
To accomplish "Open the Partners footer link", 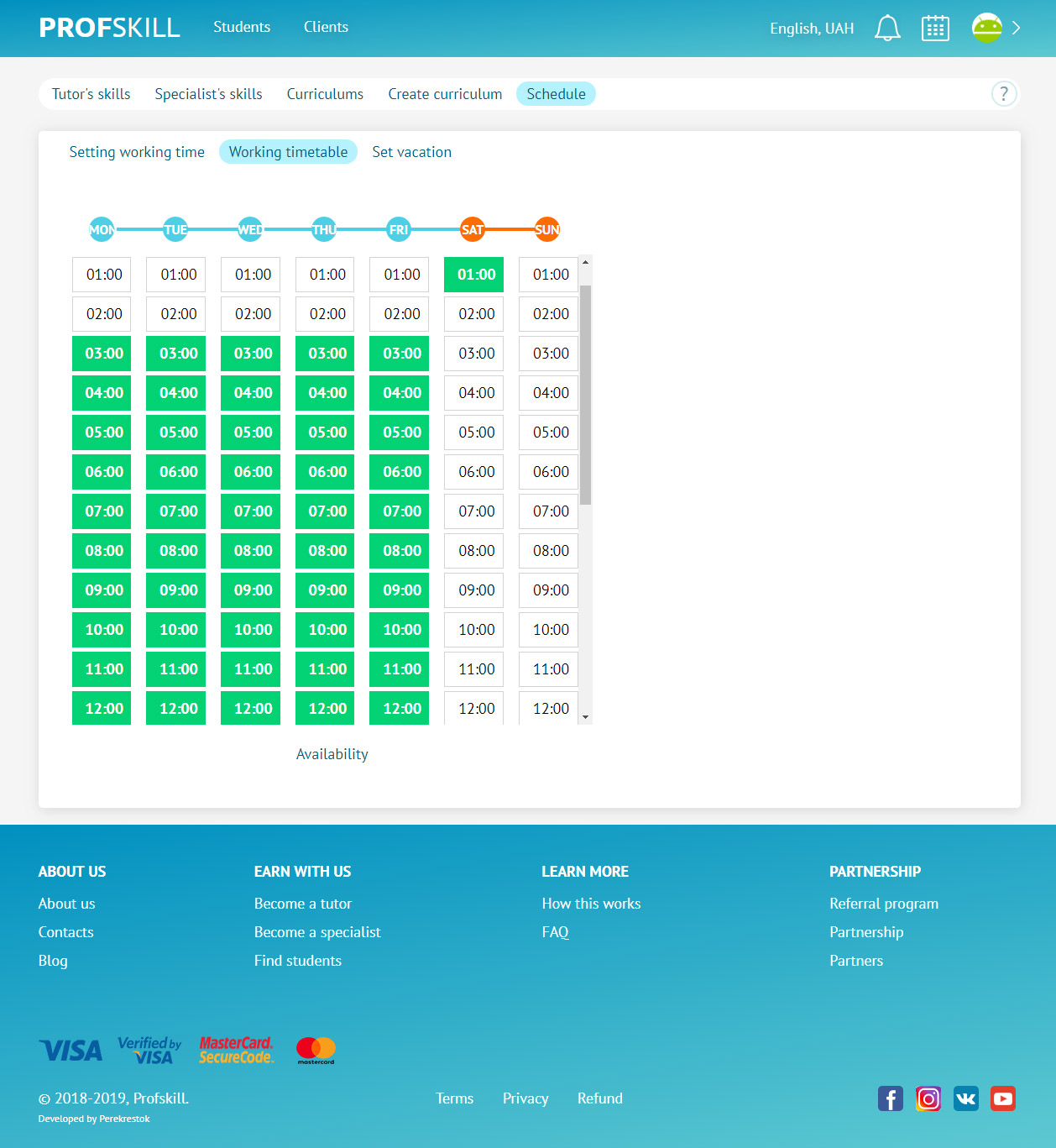I will point(856,961).
